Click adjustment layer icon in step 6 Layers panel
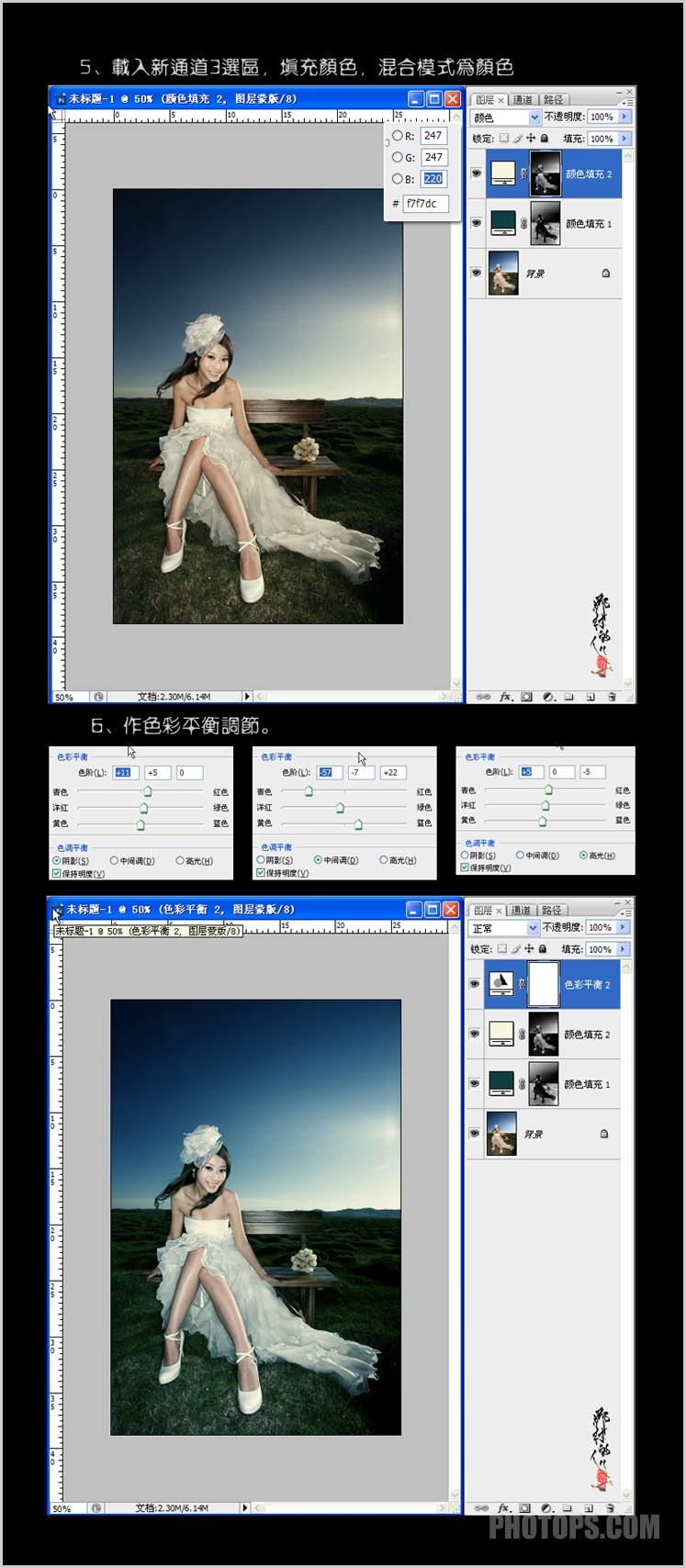 point(546,1507)
